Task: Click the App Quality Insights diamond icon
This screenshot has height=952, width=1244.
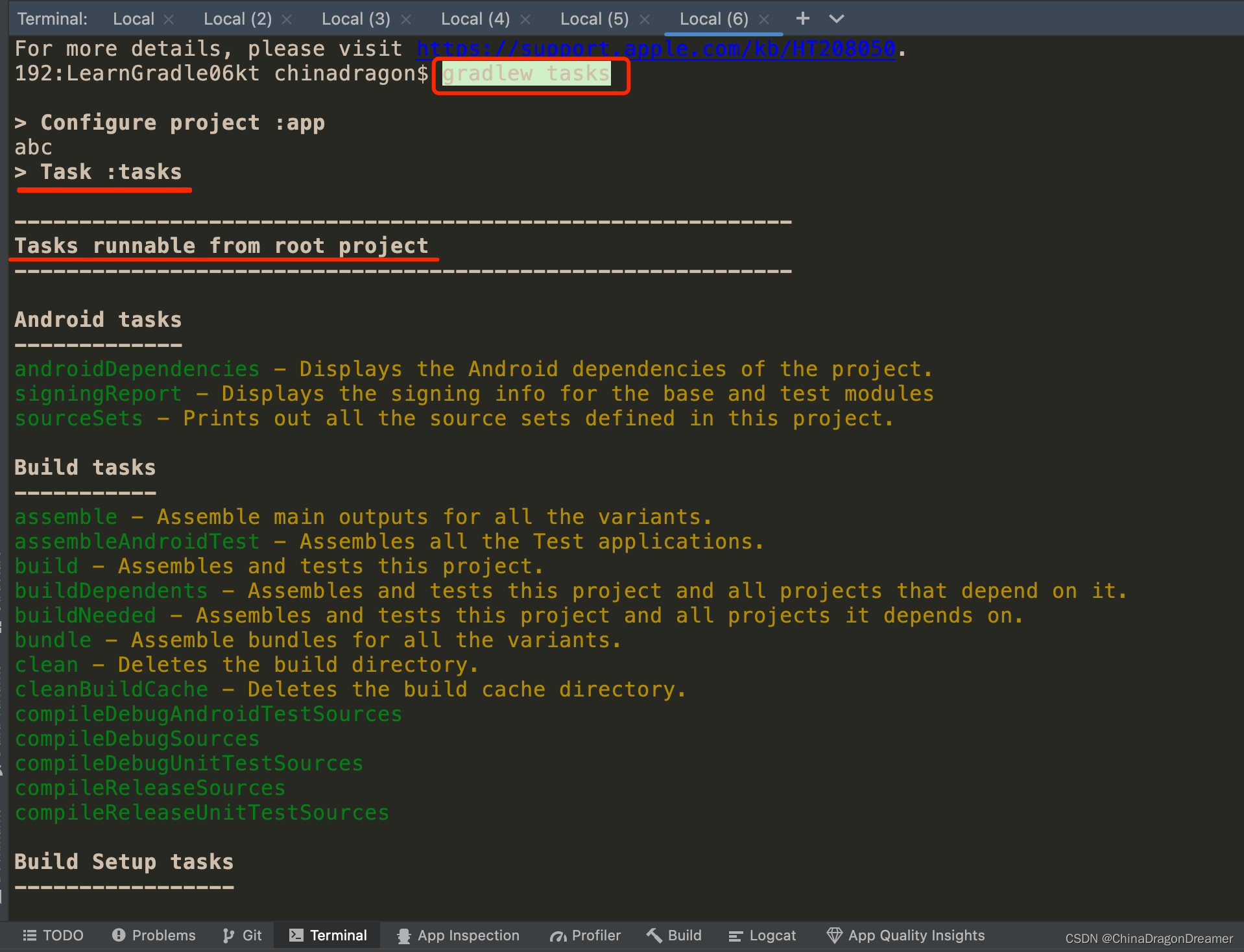Action: (x=834, y=935)
